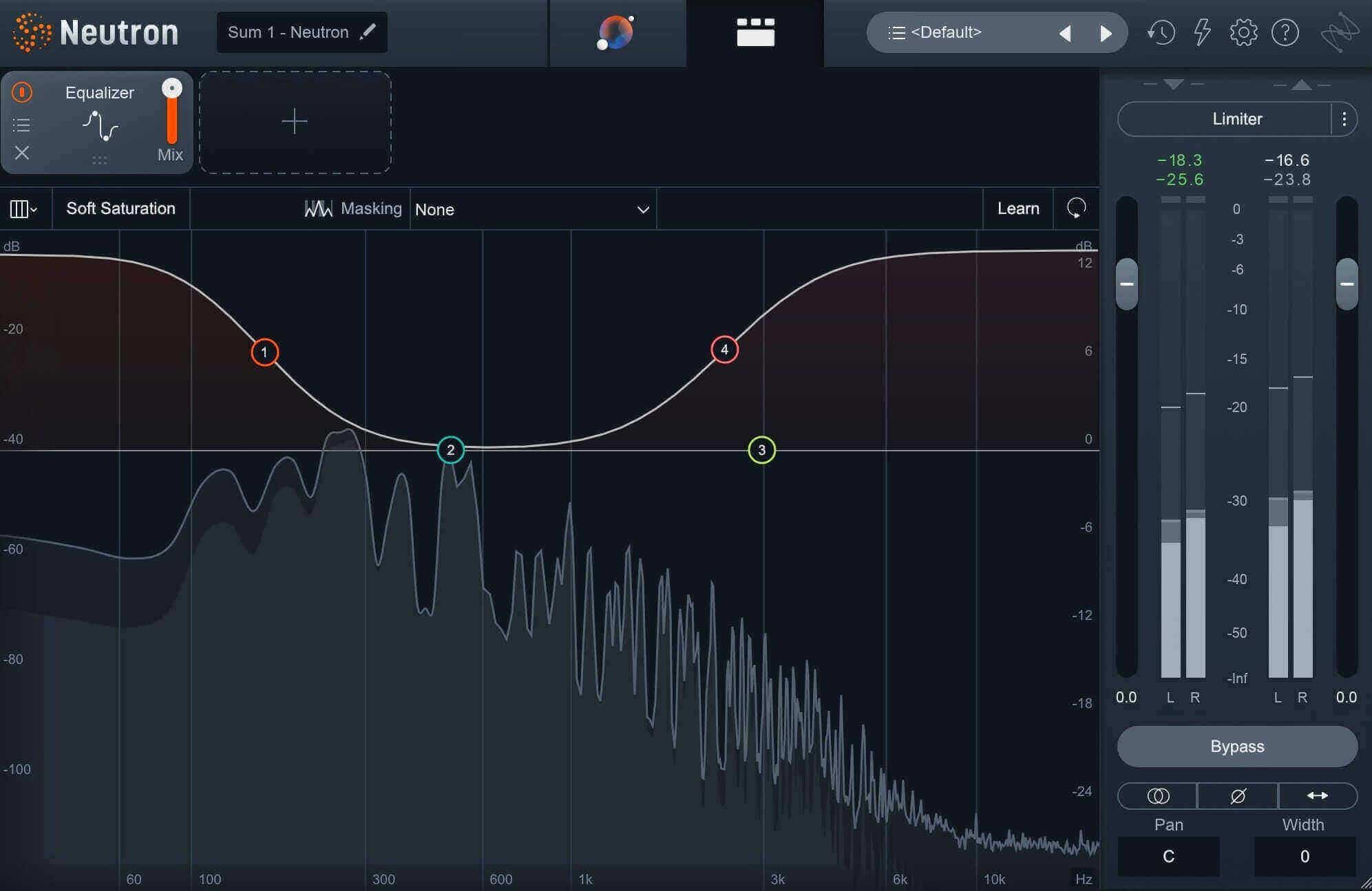Click the input gain slider handle
This screenshot has height=891, width=1372.
(x=1126, y=283)
